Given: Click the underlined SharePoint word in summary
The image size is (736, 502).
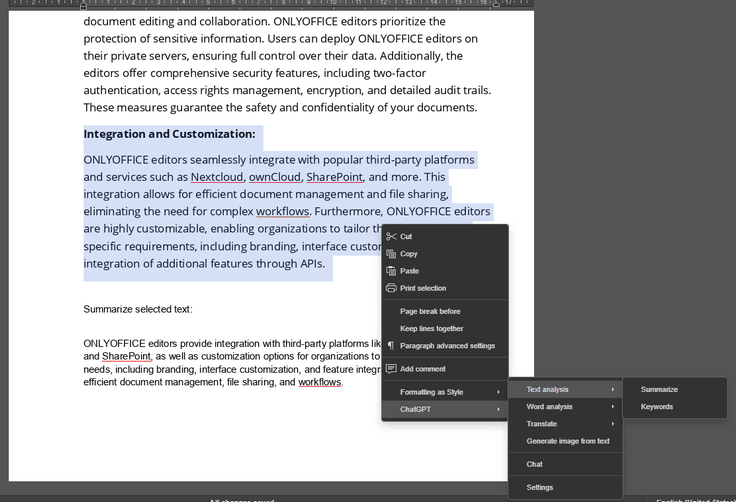Looking at the screenshot, I should tap(127, 356).
